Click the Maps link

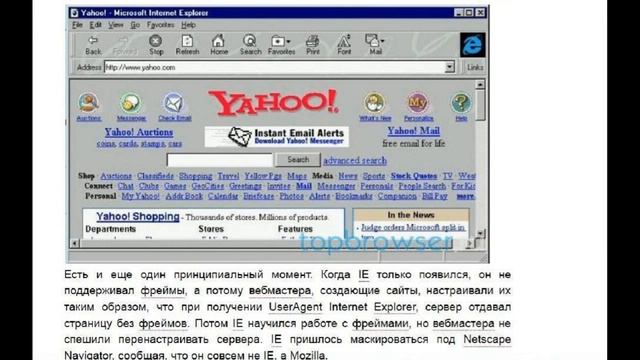297,176
